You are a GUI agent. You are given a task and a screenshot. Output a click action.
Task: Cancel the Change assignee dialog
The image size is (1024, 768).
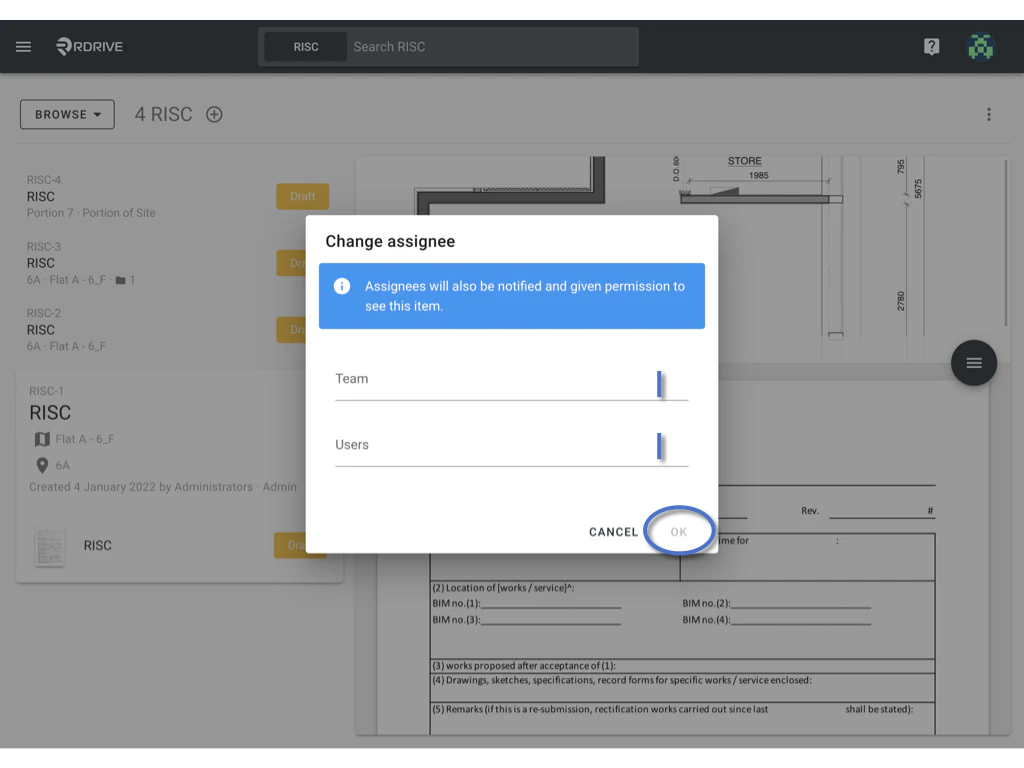click(613, 531)
